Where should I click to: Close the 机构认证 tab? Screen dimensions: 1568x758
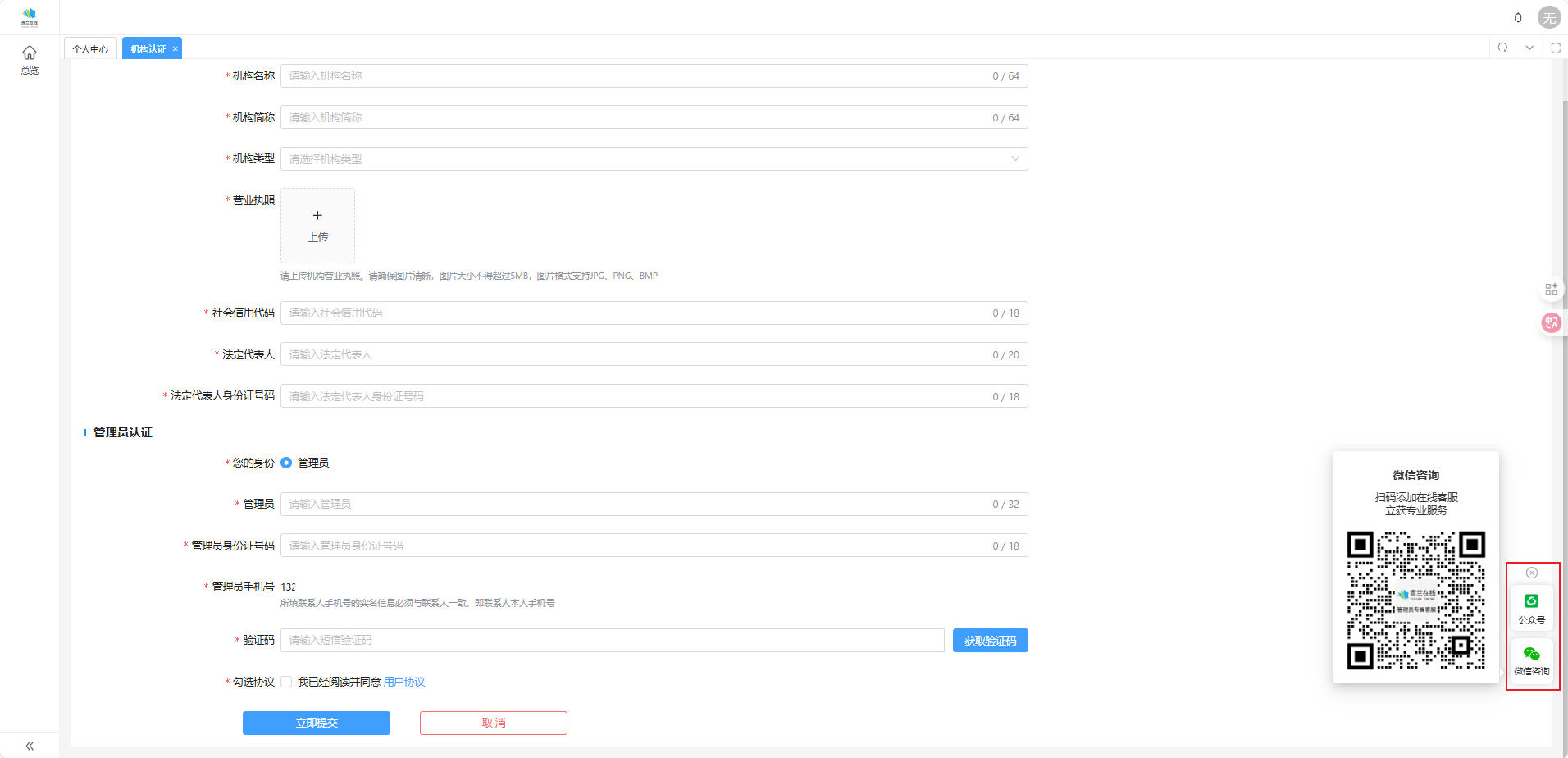(x=175, y=49)
